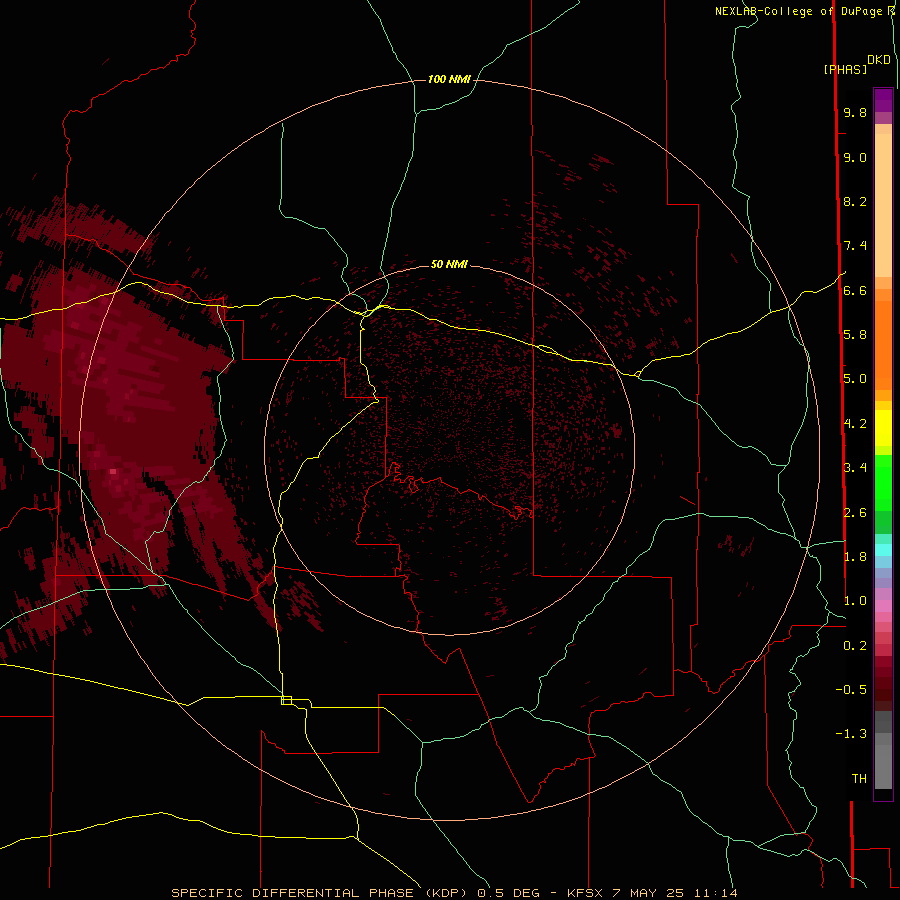Pick the dark maroon band of the color bar
The height and width of the screenshot is (900, 900).
[883, 683]
